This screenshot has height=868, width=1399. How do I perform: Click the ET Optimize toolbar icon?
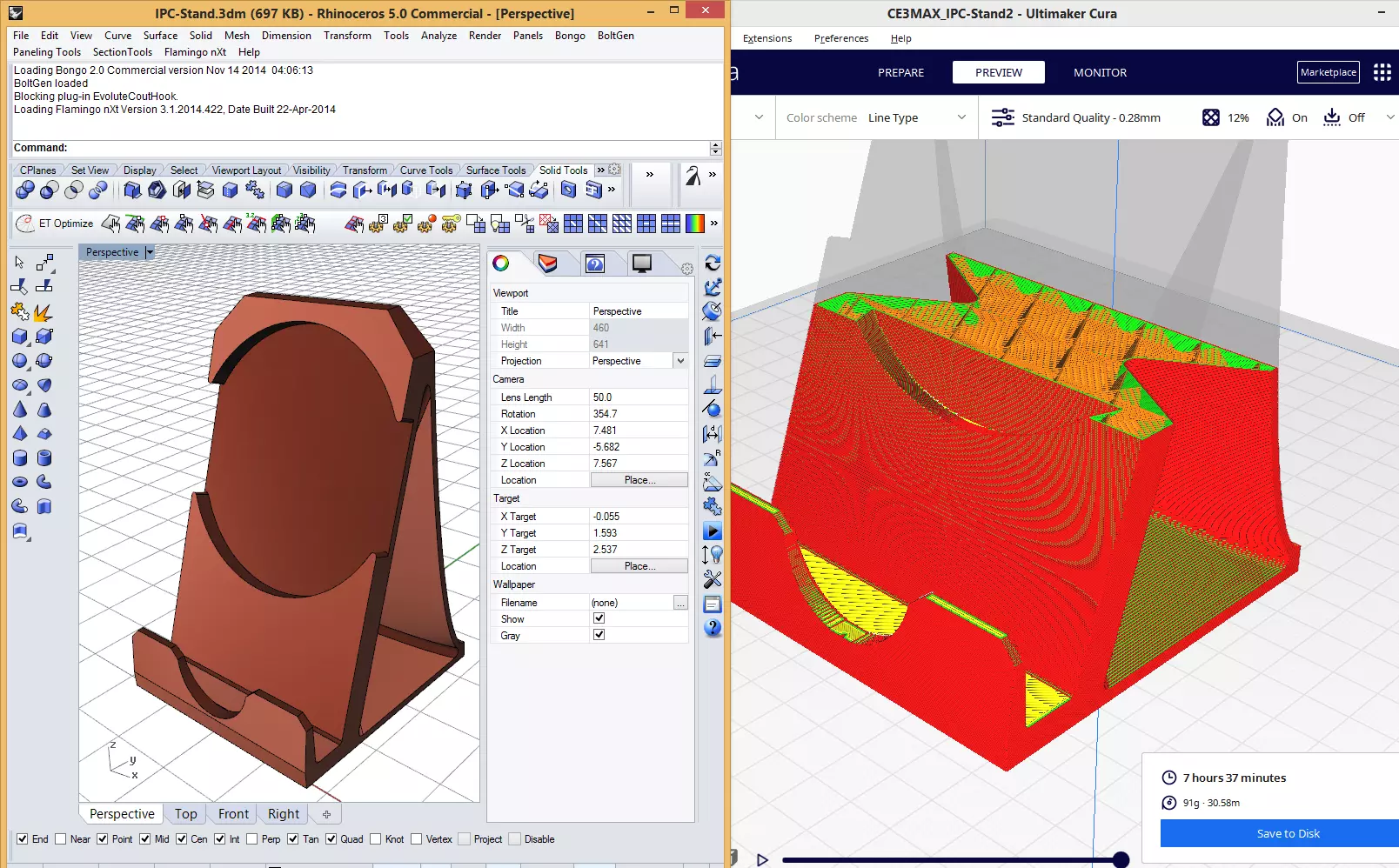[x=25, y=224]
